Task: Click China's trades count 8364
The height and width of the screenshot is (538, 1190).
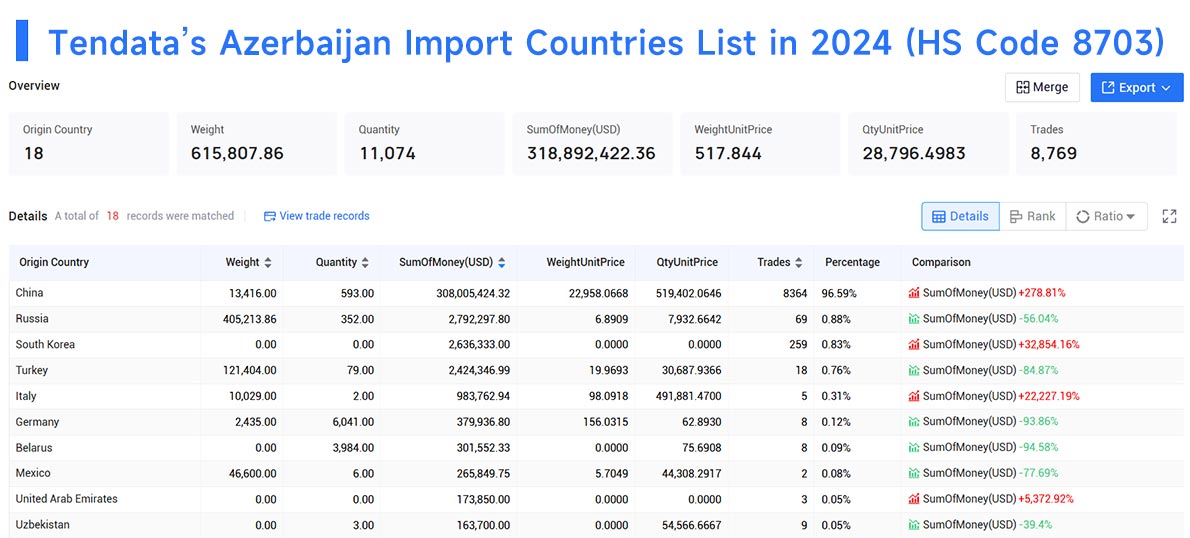Action: (795, 293)
